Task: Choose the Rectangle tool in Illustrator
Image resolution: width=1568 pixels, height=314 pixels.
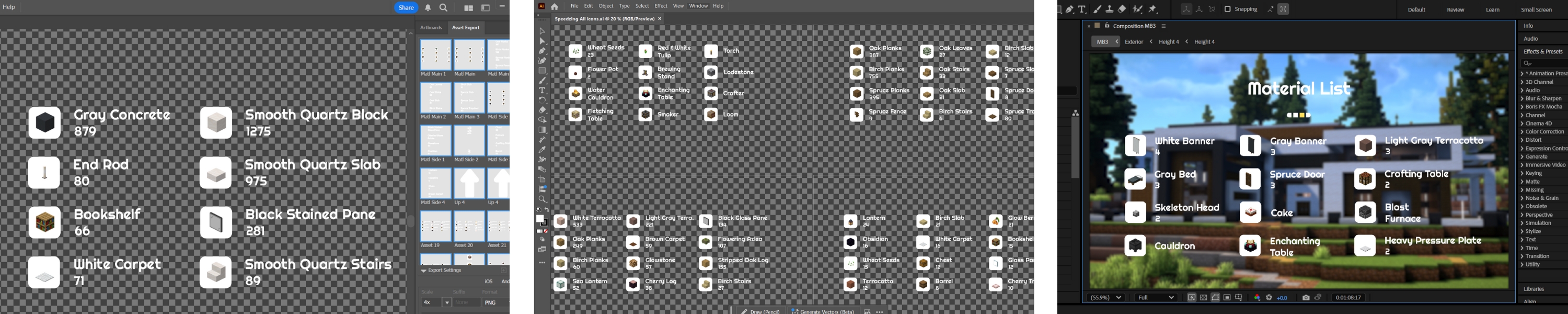Action: (x=541, y=71)
